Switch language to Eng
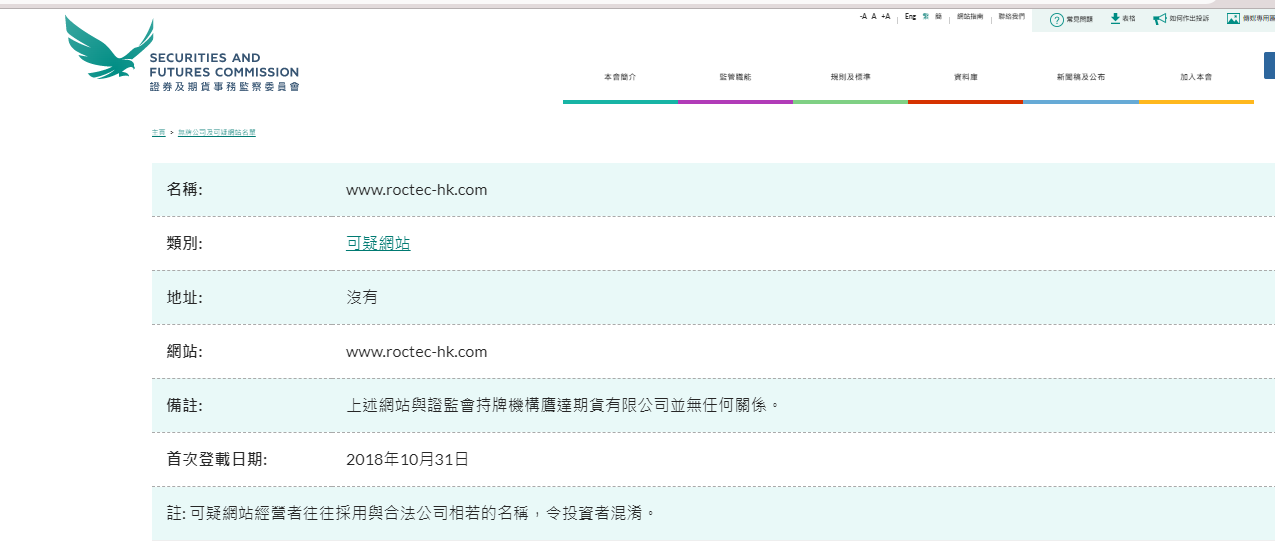Screen dimensions: 1275x560 pos(910,17)
